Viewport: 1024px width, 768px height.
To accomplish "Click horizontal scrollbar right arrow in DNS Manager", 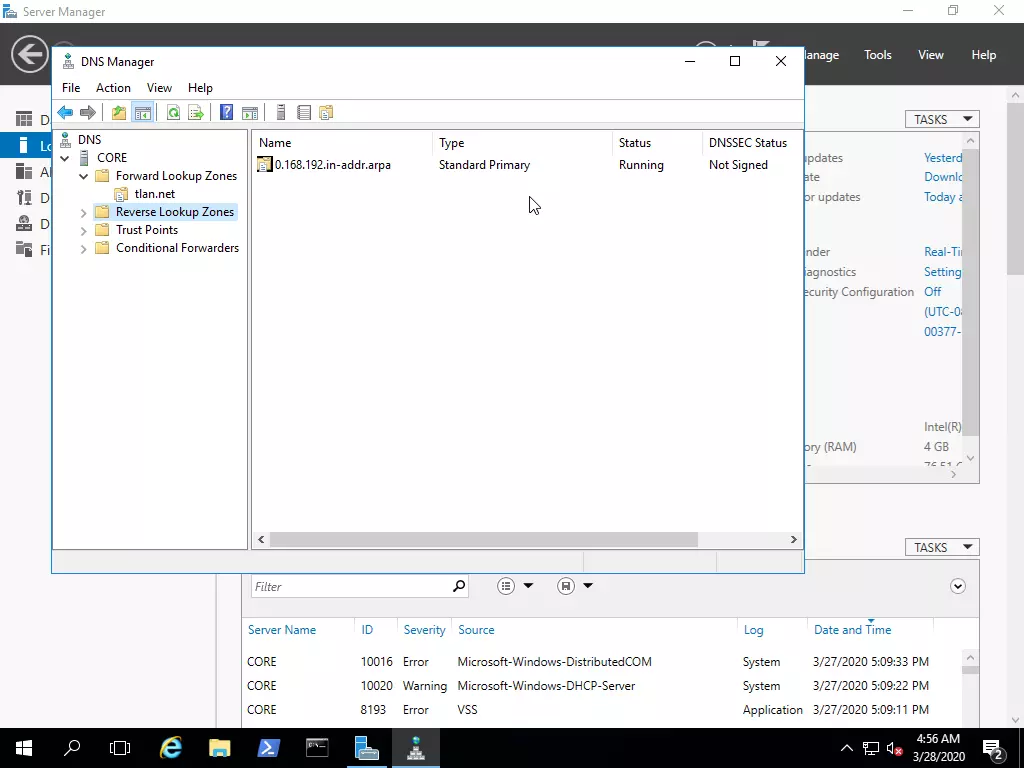I will pyautogui.click(x=793, y=539).
